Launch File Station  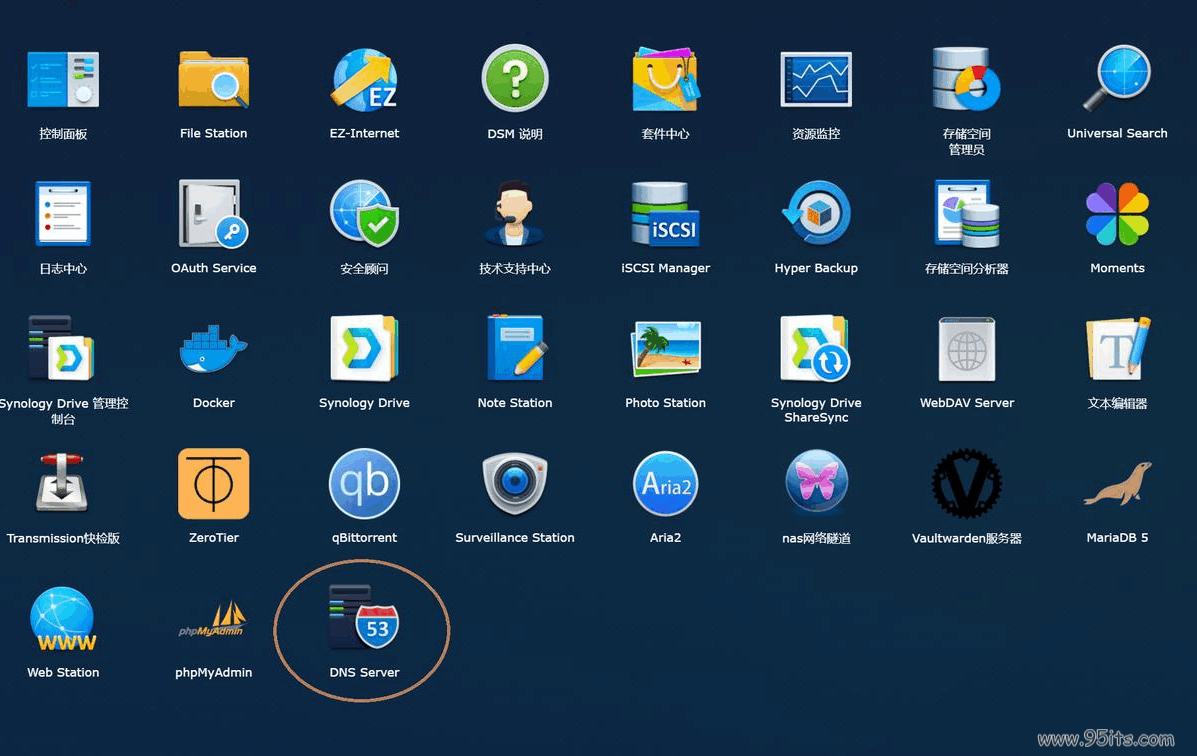(214, 79)
